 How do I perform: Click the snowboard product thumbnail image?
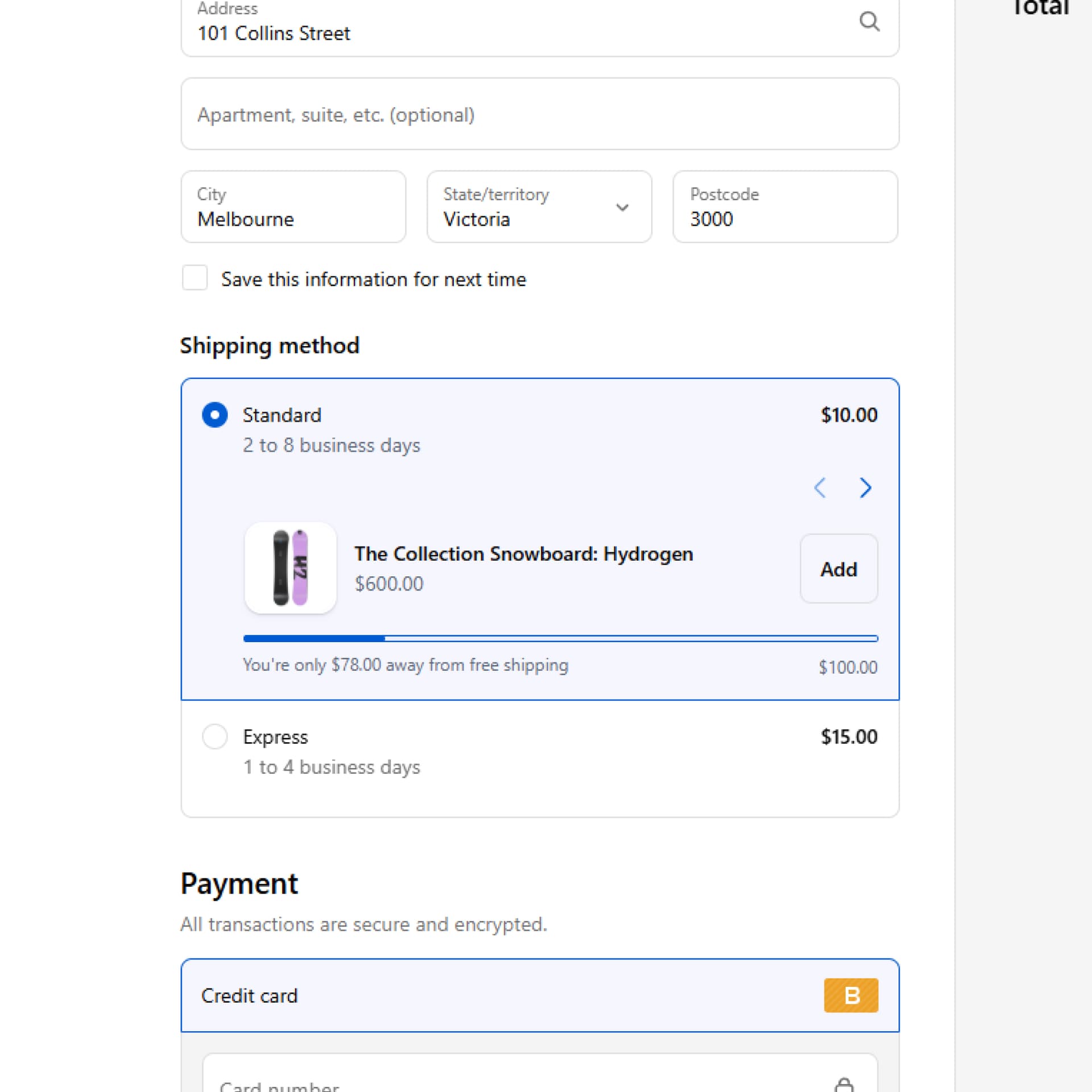289,568
